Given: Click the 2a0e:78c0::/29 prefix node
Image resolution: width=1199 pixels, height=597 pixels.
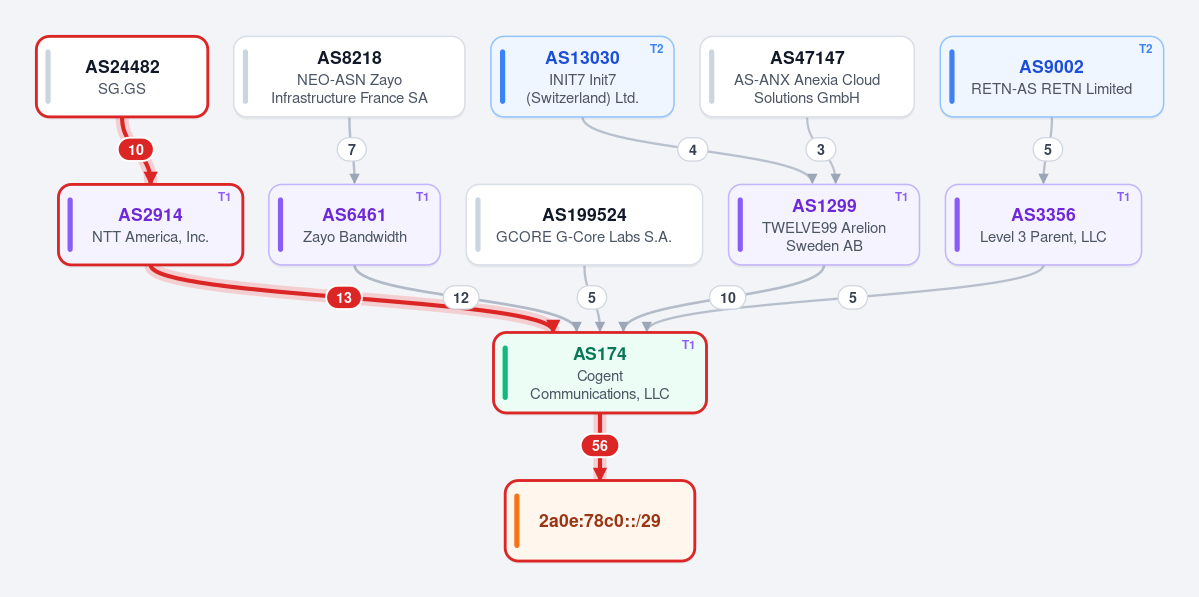Looking at the screenshot, I should click(x=600, y=521).
